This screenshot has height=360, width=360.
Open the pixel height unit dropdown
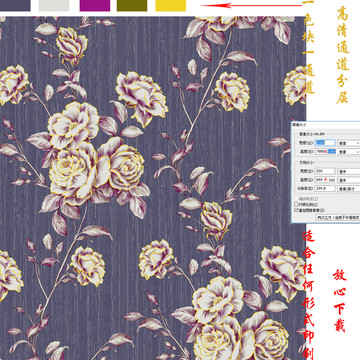349,152
